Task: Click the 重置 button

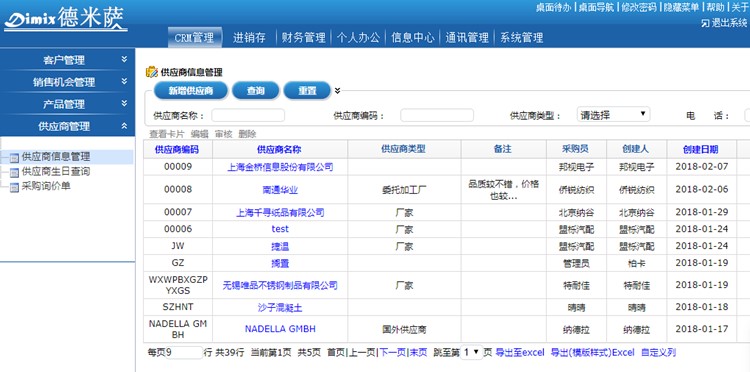Action: 307,90
